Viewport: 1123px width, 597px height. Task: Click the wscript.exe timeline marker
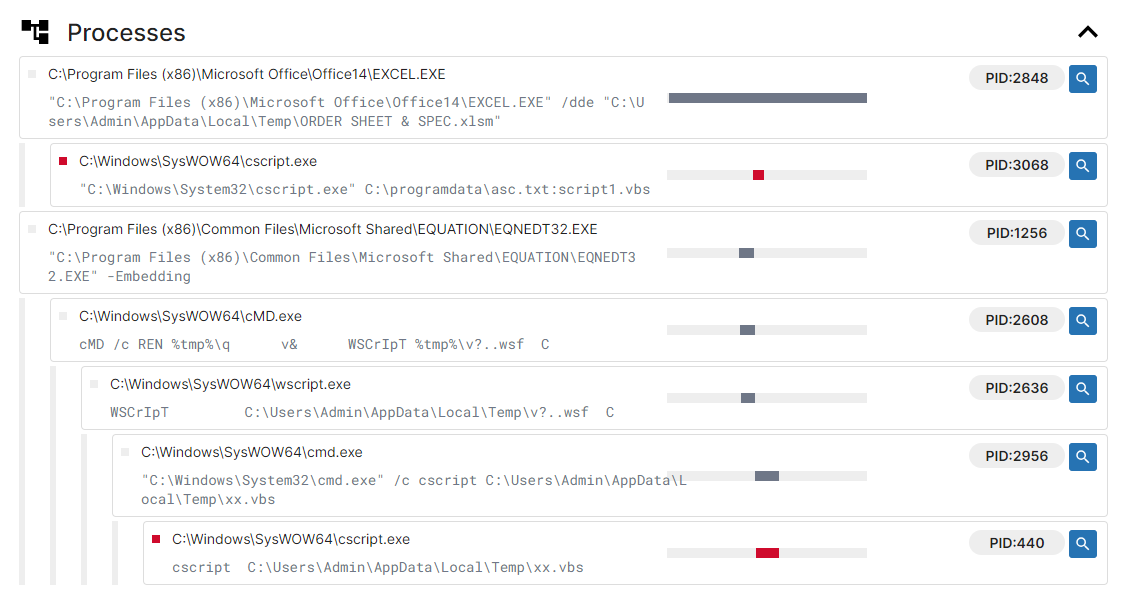(748, 398)
